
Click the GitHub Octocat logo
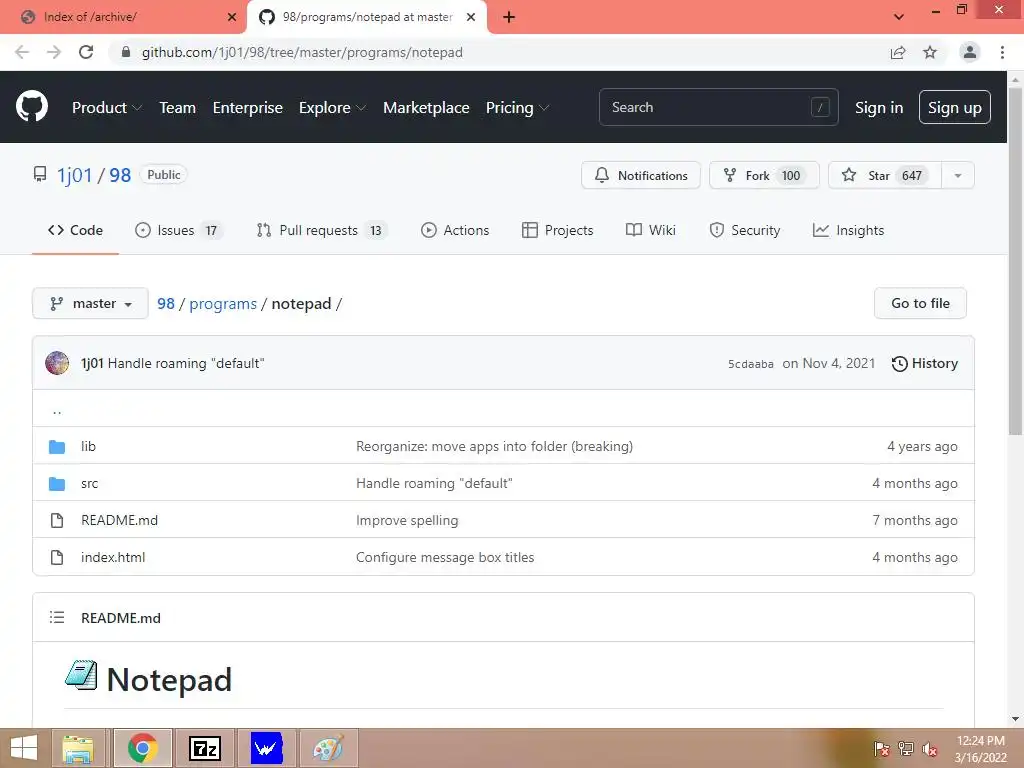(x=32, y=107)
